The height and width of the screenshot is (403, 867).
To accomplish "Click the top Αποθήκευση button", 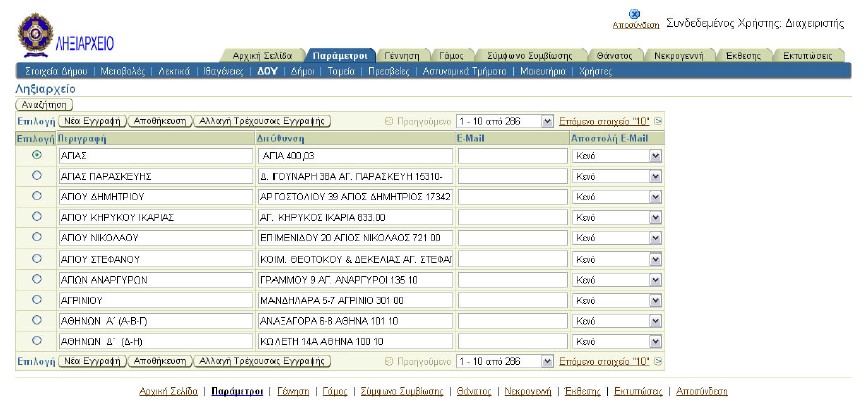I will point(160,121).
